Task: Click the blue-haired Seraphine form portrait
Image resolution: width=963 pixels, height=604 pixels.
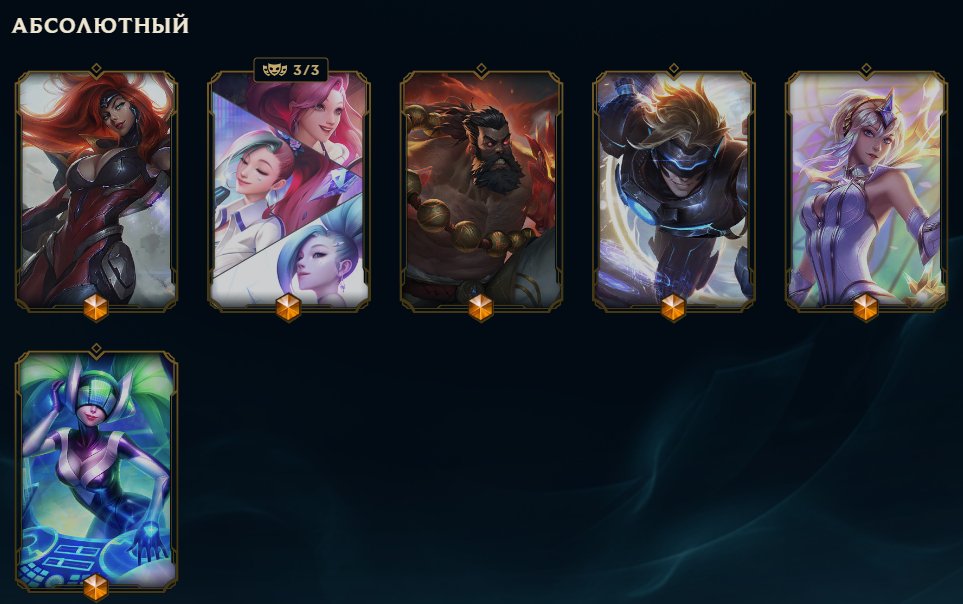Action: (319, 258)
